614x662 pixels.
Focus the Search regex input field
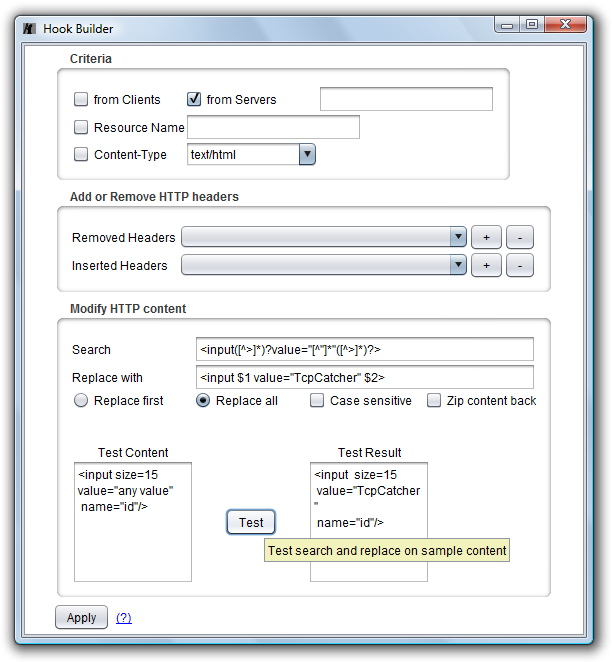click(x=365, y=349)
